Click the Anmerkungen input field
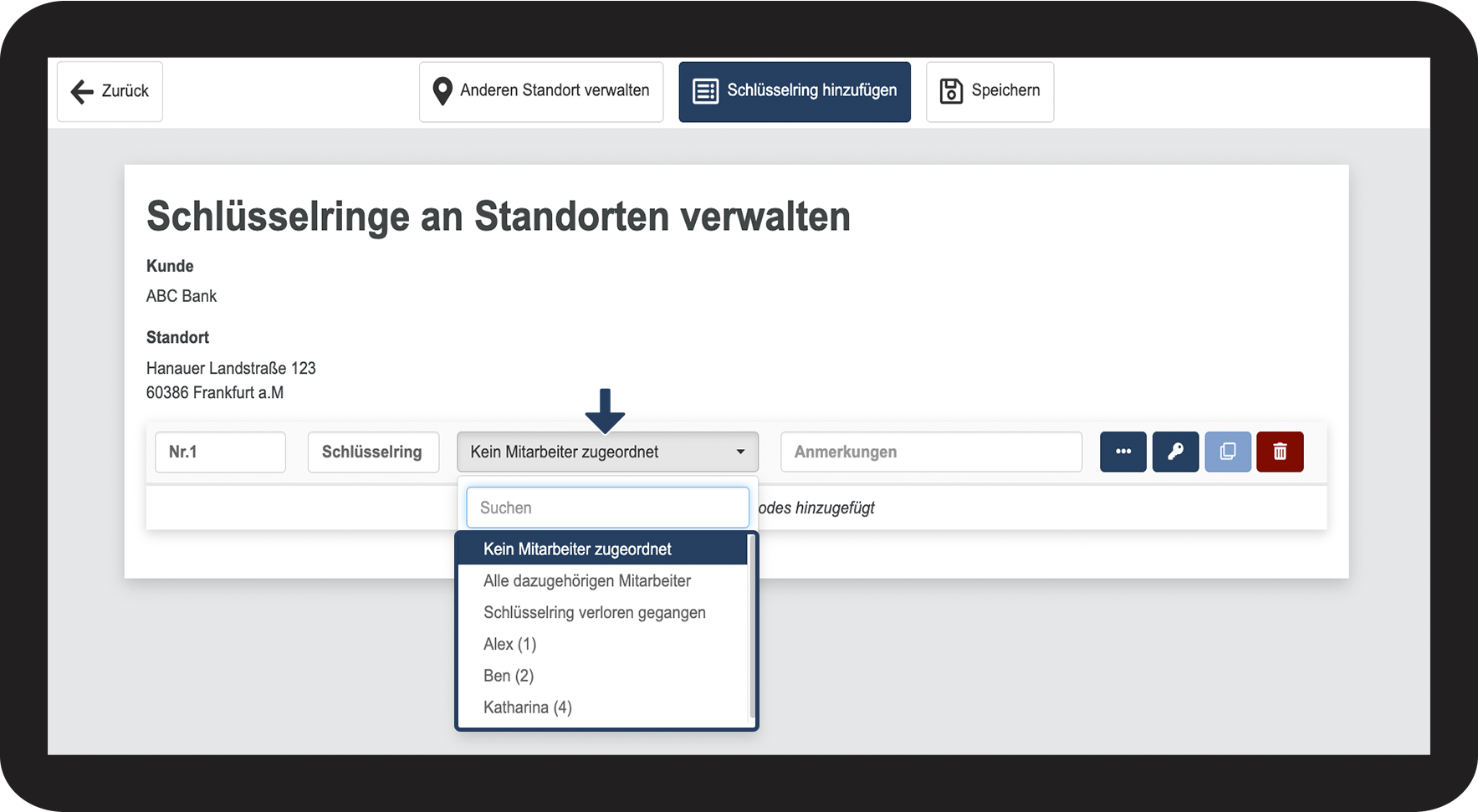The height and width of the screenshot is (812, 1478). click(930, 452)
